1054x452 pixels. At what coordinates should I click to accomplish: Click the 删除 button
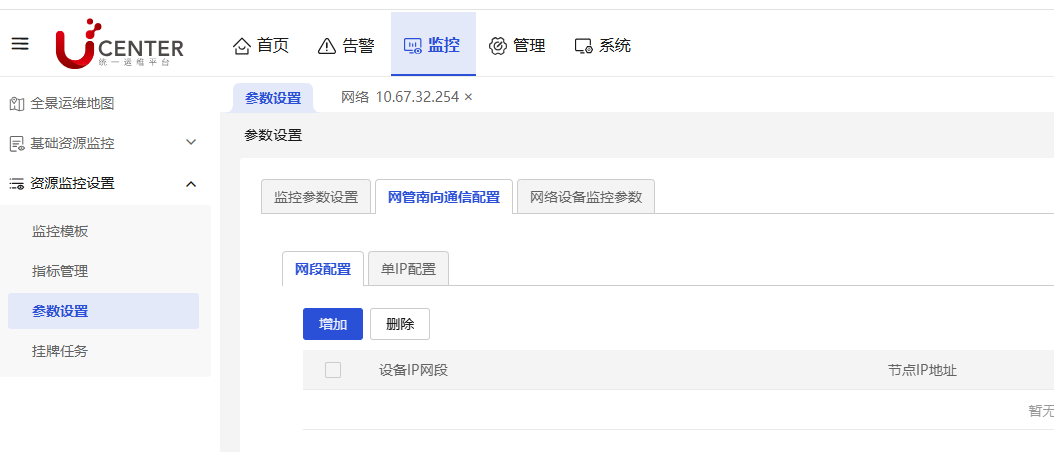[400, 324]
